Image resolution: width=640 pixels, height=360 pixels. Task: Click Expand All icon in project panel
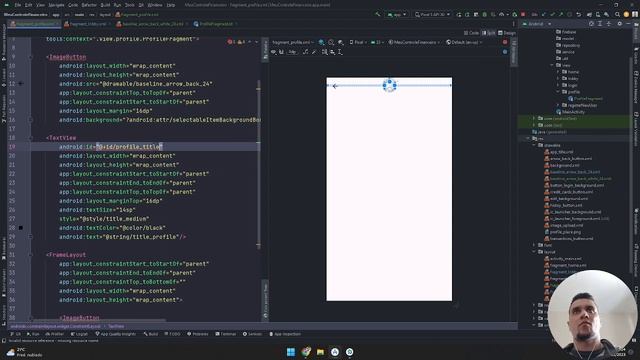600,24
